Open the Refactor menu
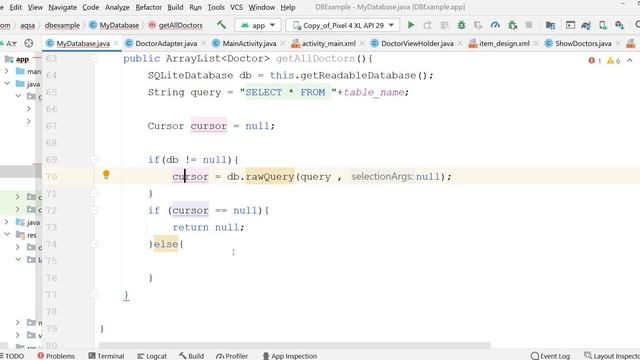 coord(149,7)
